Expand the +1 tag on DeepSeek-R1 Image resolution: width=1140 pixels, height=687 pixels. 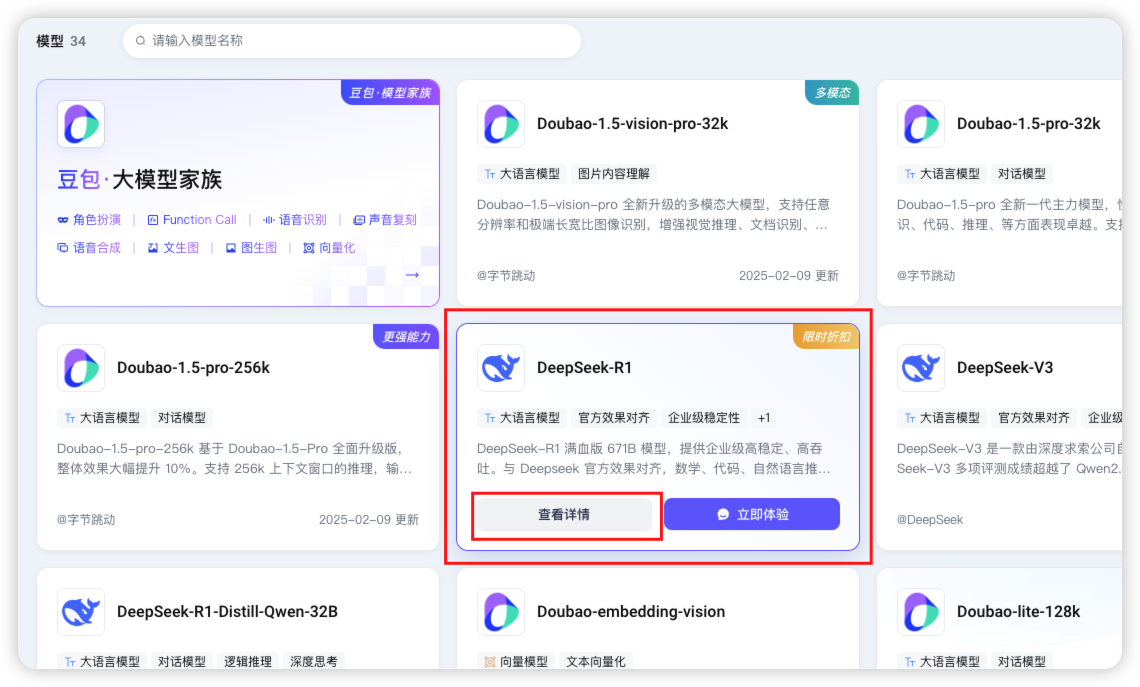[764, 418]
